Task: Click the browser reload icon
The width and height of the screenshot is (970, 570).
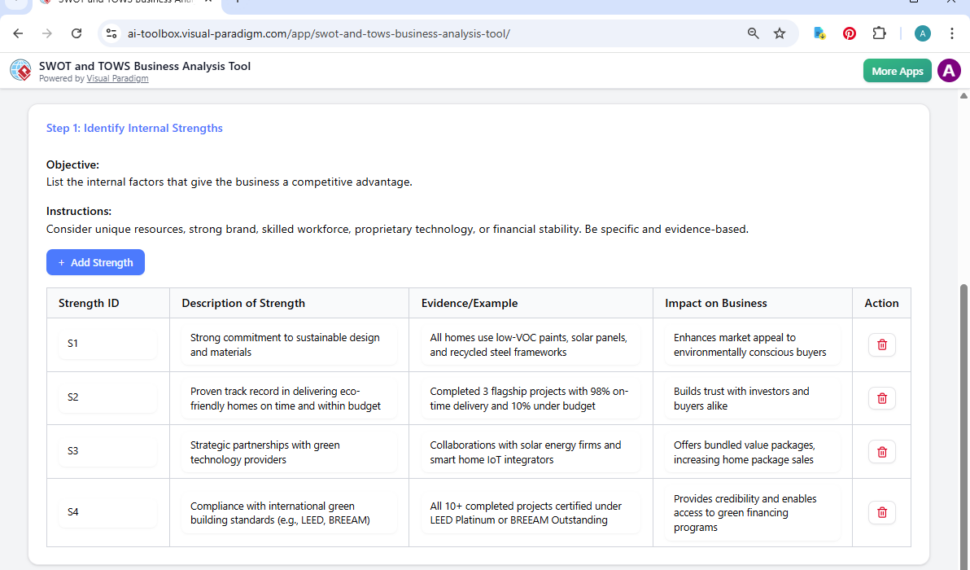Action: pyautogui.click(x=76, y=33)
